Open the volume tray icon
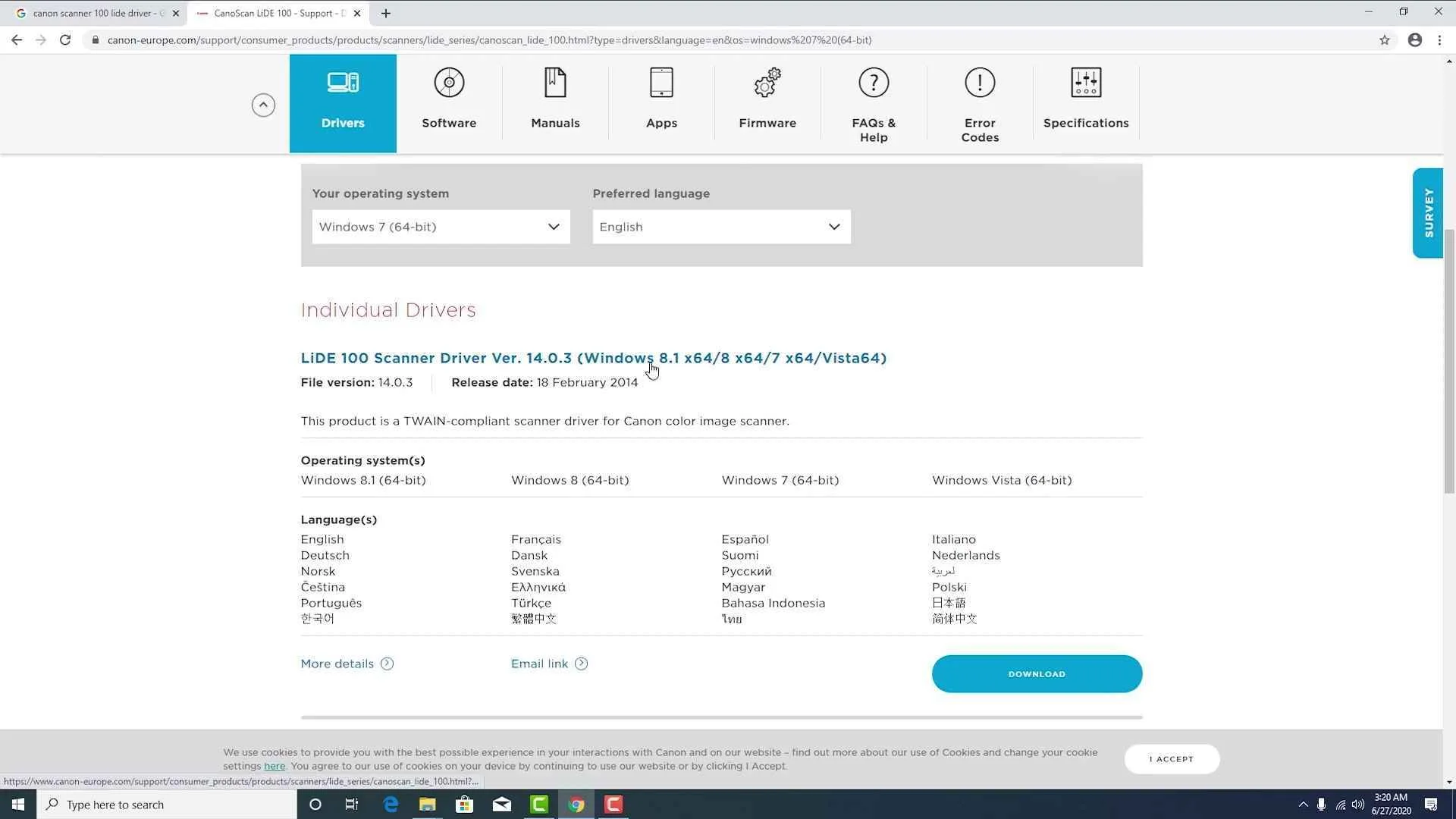This screenshot has width=1456, height=819. [x=1357, y=805]
